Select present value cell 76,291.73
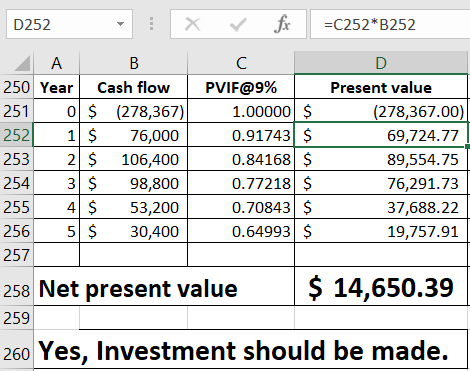This screenshot has width=470, height=371. click(x=381, y=183)
